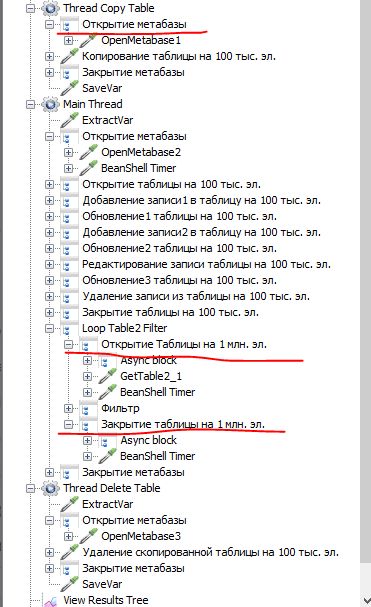Select the GetTable2_1 label
Screen dimensions: 371x607
(x=151, y=376)
